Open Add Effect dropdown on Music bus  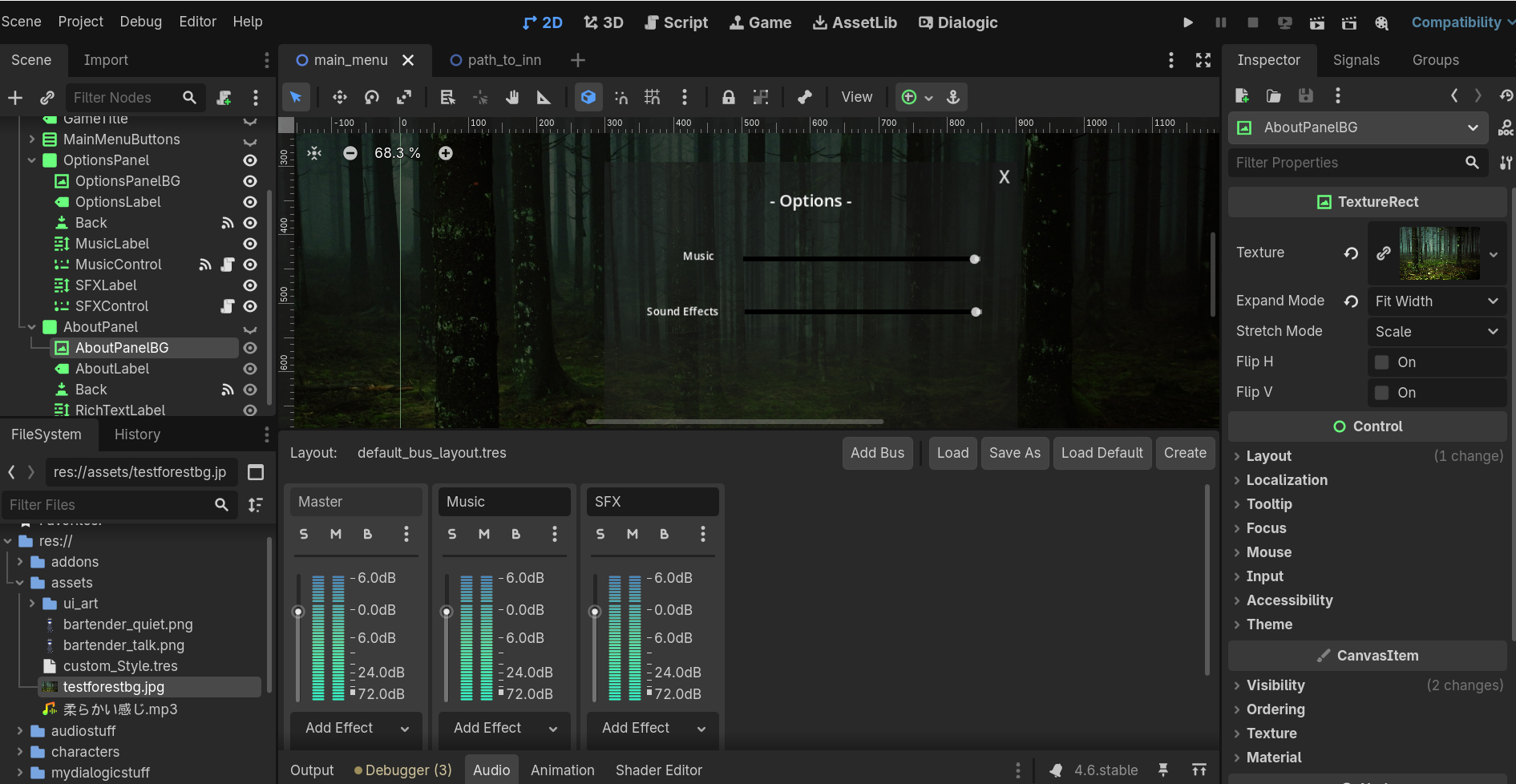(x=504, y=728)
